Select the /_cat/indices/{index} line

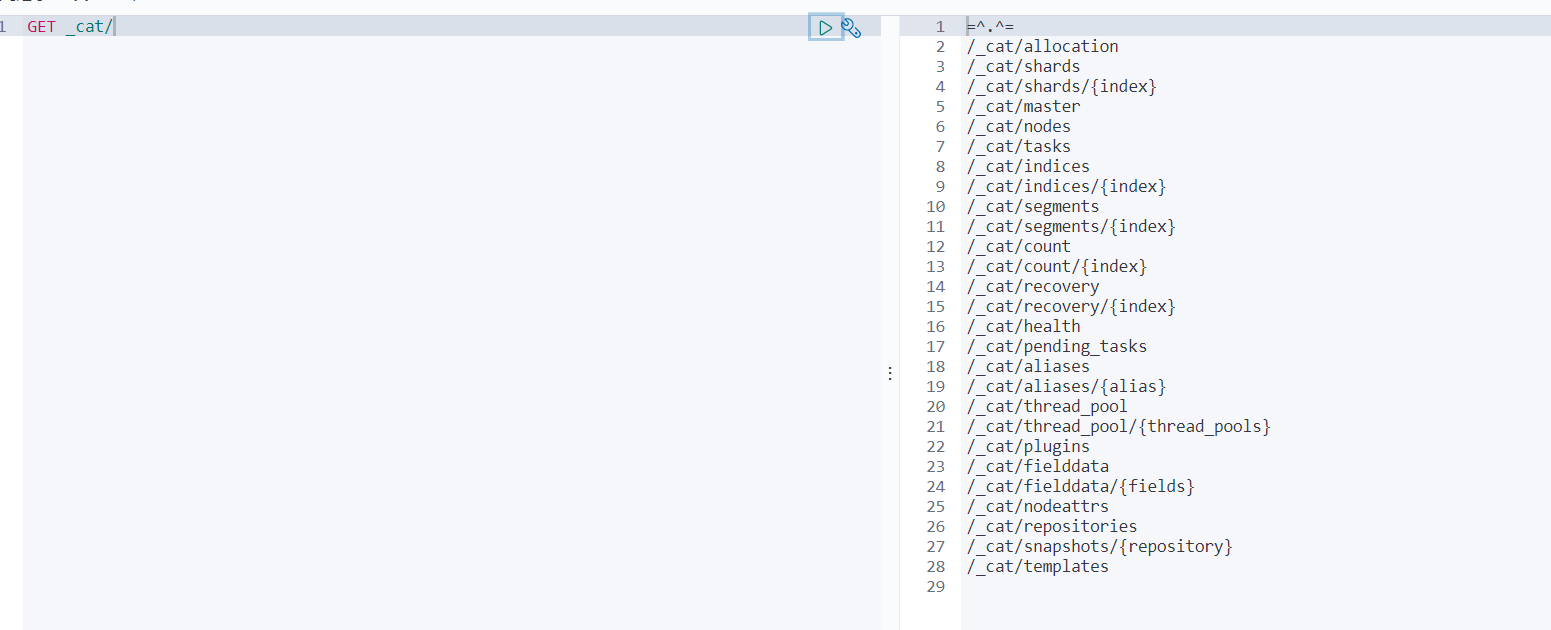pos(1066,187)
